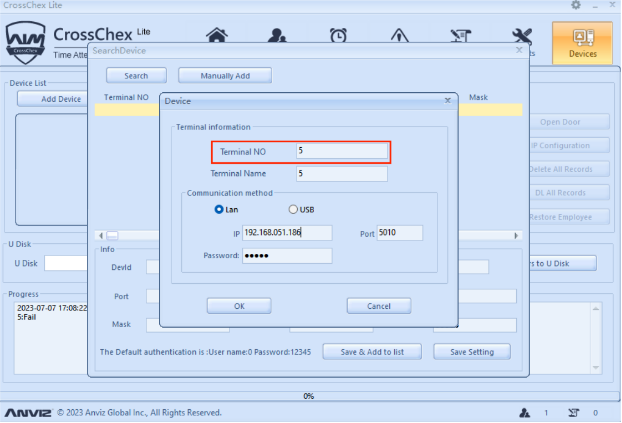Click the Port number field
622x423 pixels.
[x=400, y=232]
